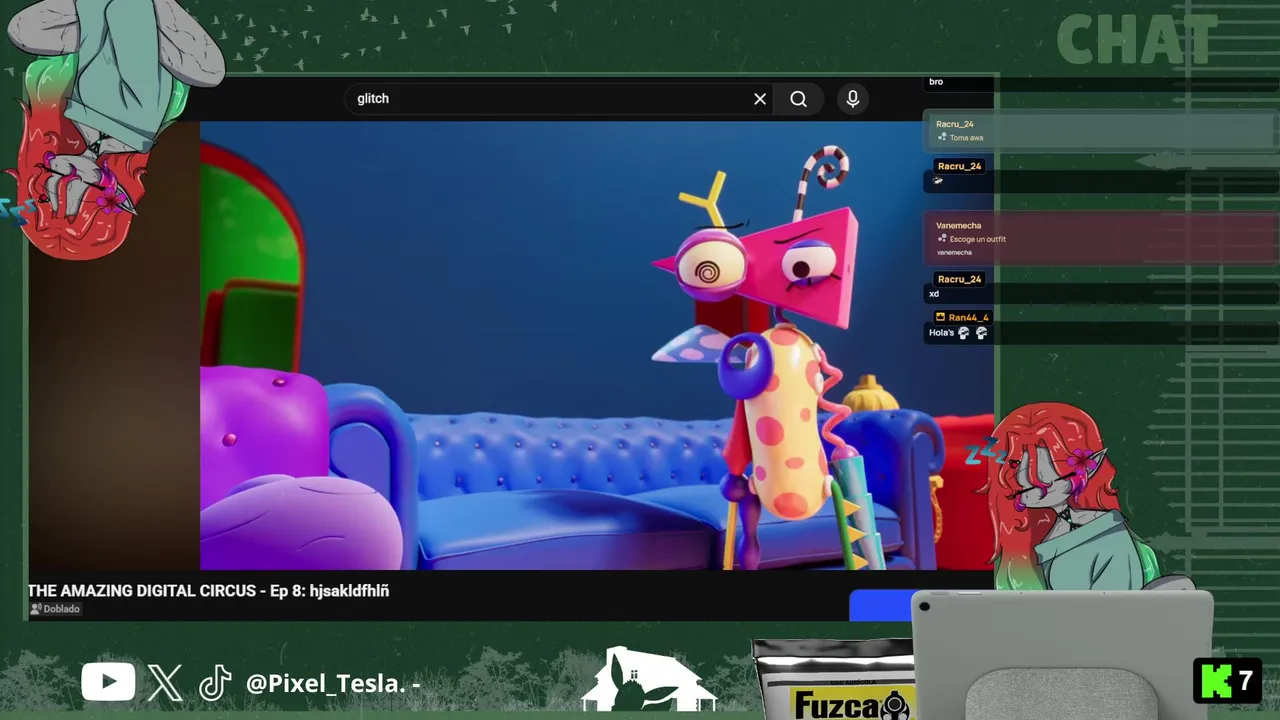Click the viewer count '7' beside Kick logo
The width and height of the screenshot is (1280, 720).
coord(1246,682)
